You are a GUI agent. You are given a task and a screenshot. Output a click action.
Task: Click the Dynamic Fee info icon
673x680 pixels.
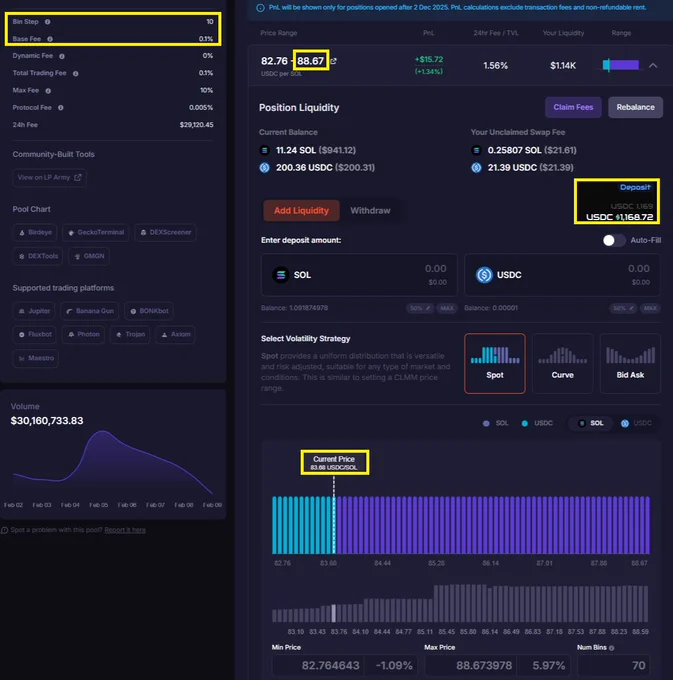click(x=62, y=56)
